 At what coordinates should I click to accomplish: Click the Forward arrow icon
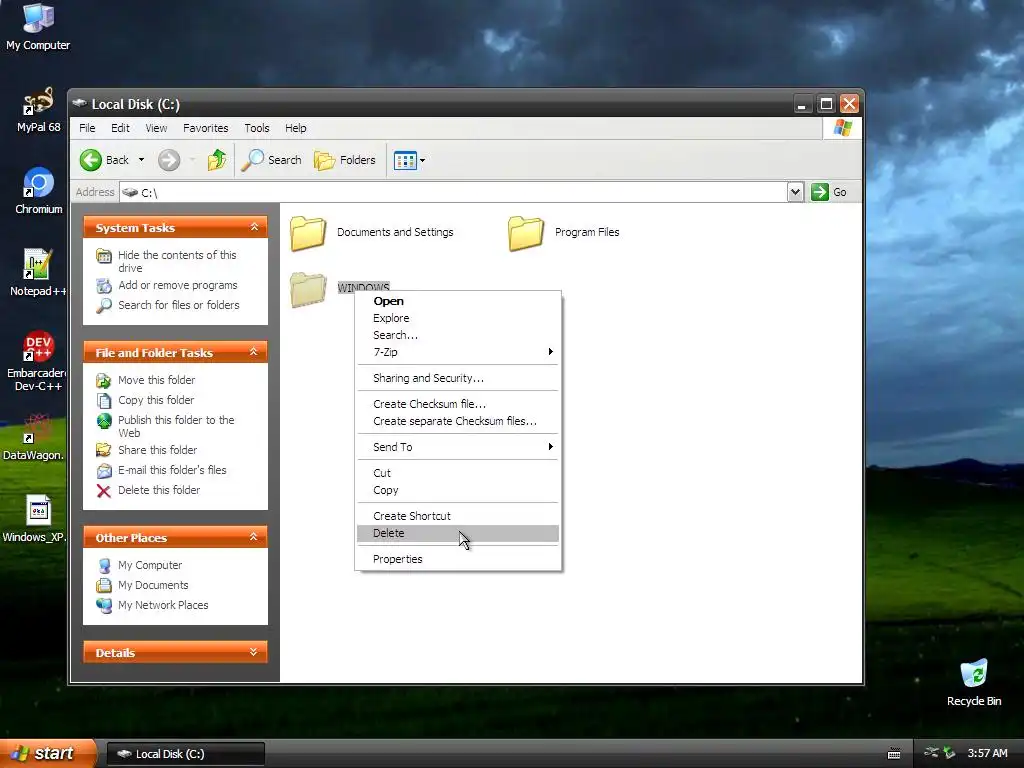point(169,160)
